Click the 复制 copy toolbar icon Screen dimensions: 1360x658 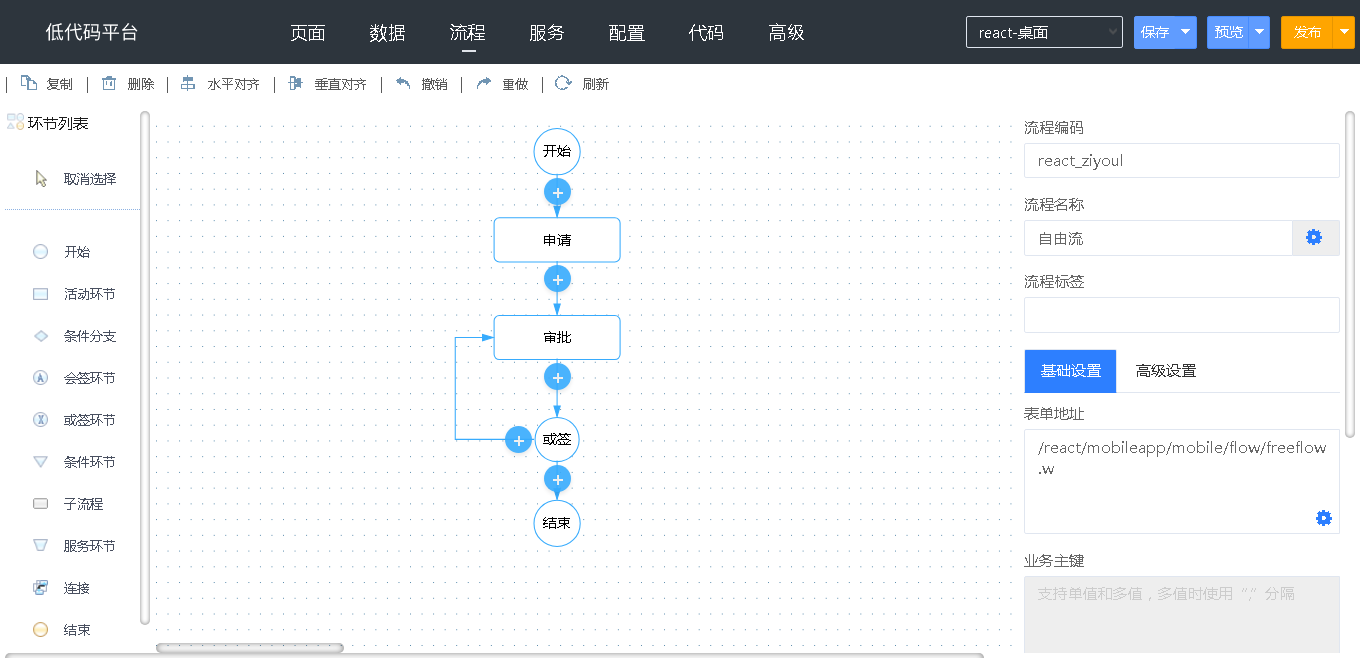(29, 83)
